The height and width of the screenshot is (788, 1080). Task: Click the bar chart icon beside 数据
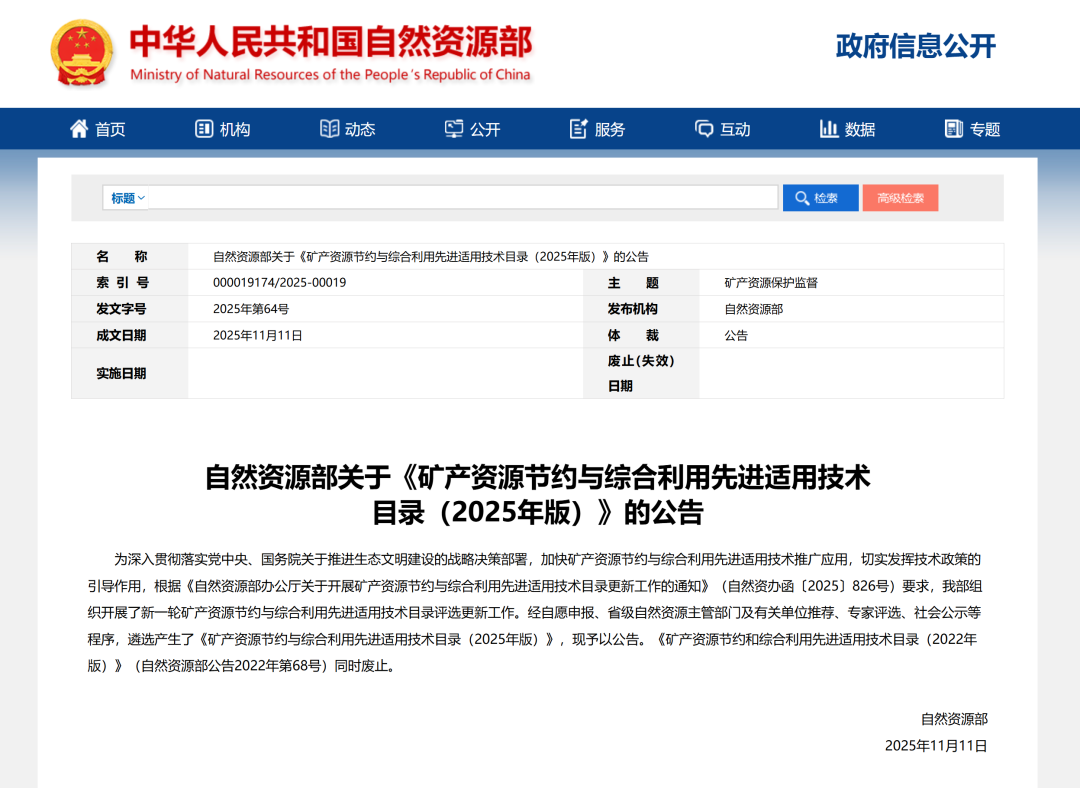coord(829,129)
